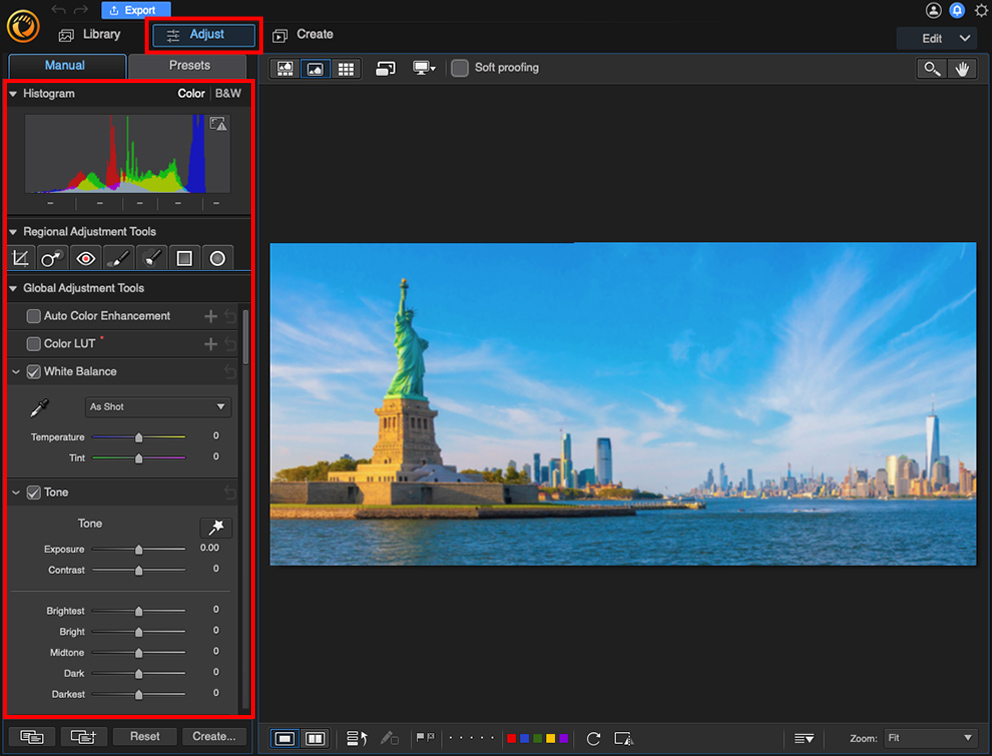The width and height of the screenshot is (992, 756).
Task: Open the Zoom Fit dropdown
Action: pyautogui.click(x=929, y=738)
